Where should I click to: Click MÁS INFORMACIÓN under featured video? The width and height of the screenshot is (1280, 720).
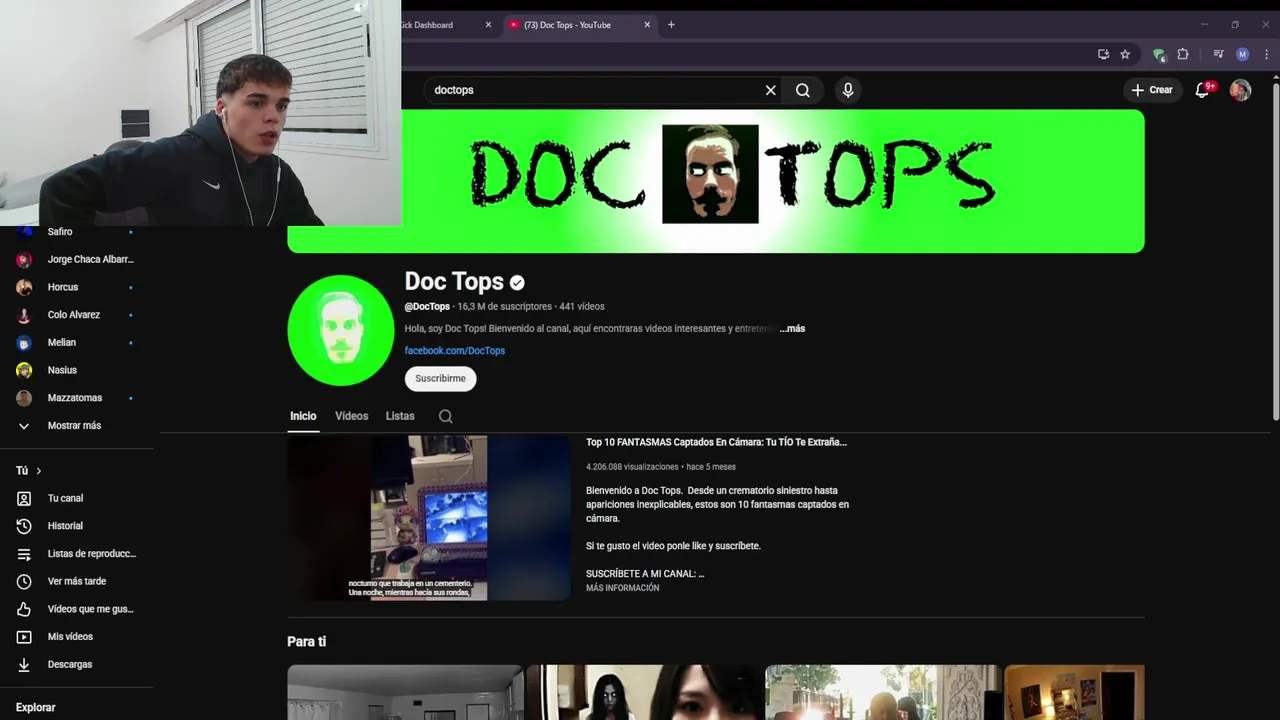tap(622, 588)
